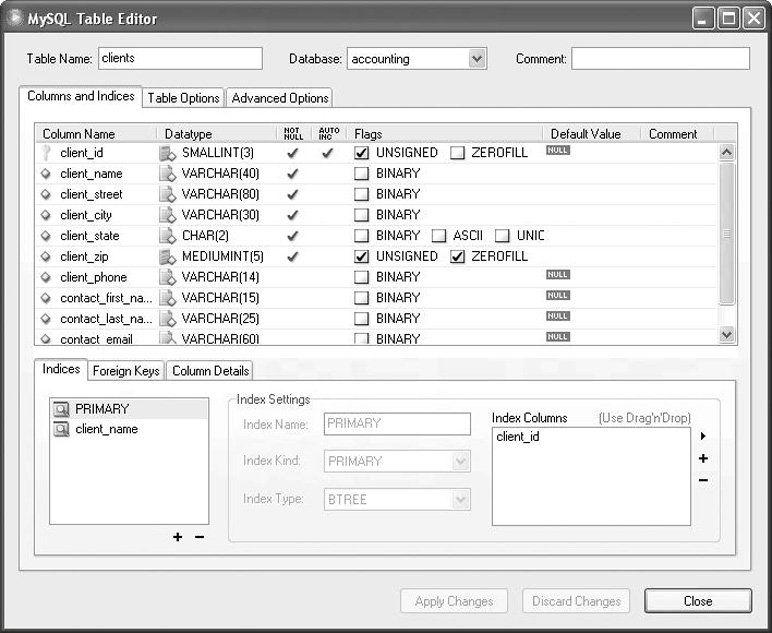Minimize the MySQL Table Editor window
The image size is (772, 633).
point(703,19)
